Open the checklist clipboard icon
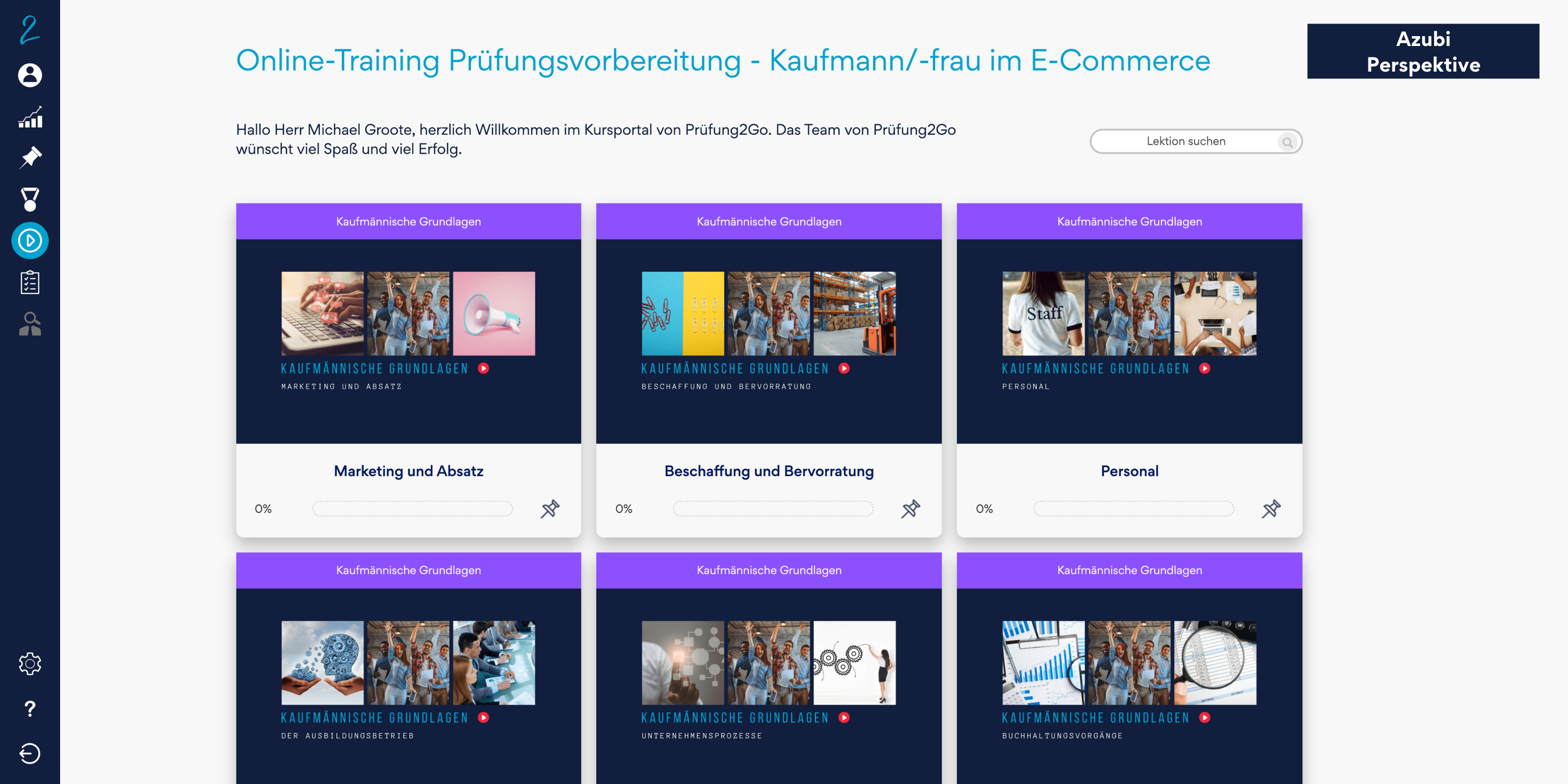The width and height of the screenshot is (1568, 784). 29,281
